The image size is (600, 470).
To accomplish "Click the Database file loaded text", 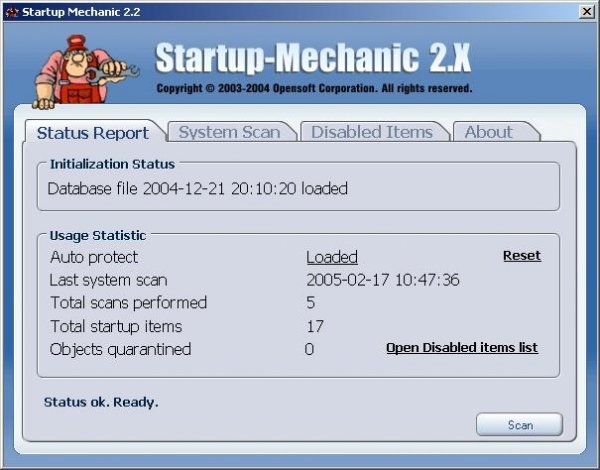I will pos(198,189).
